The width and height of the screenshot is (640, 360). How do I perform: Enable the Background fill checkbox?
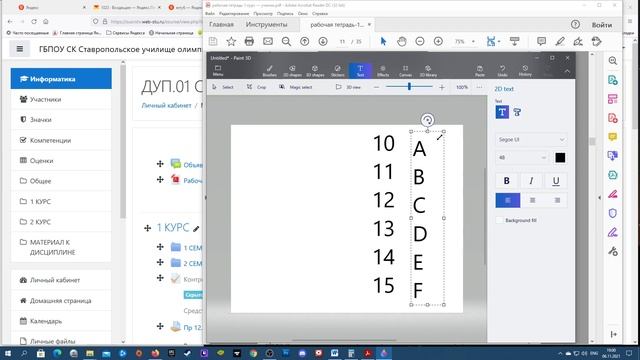coord(499,220)
